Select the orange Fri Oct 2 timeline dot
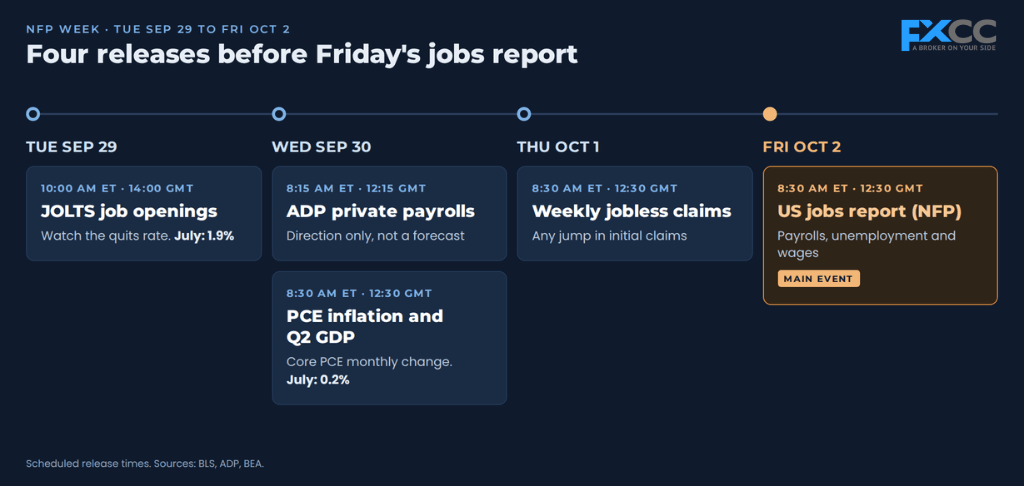Screen dimensions: 1024x486 [770, 114]
